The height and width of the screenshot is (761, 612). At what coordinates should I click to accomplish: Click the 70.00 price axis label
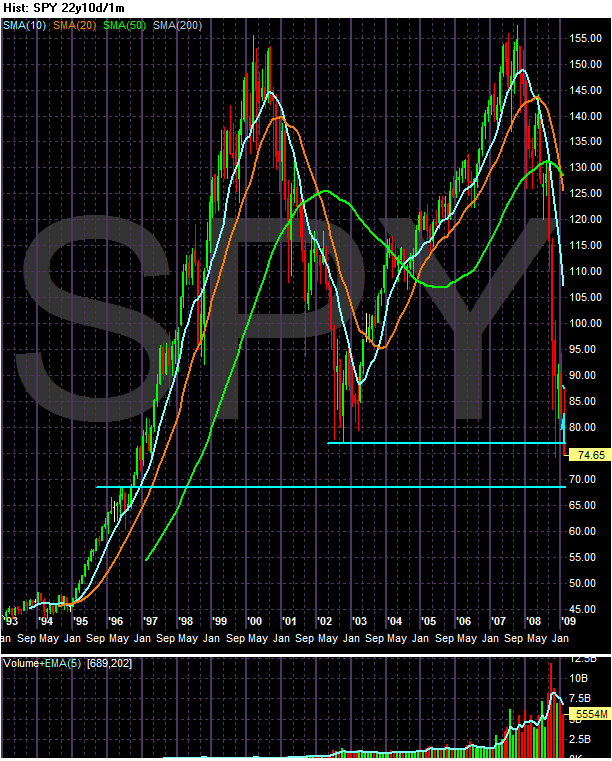click(x=582, y=479)
